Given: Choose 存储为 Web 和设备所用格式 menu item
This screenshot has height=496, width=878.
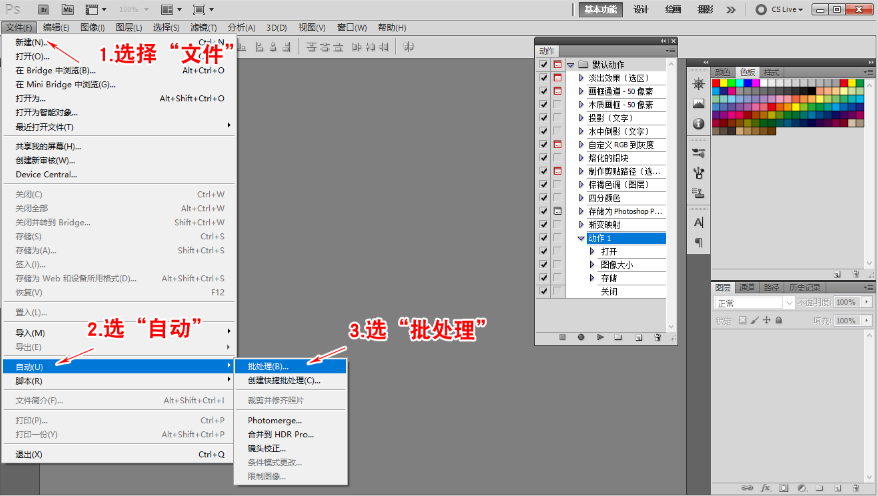Looking at the screenshot, I should click(76, 278).
